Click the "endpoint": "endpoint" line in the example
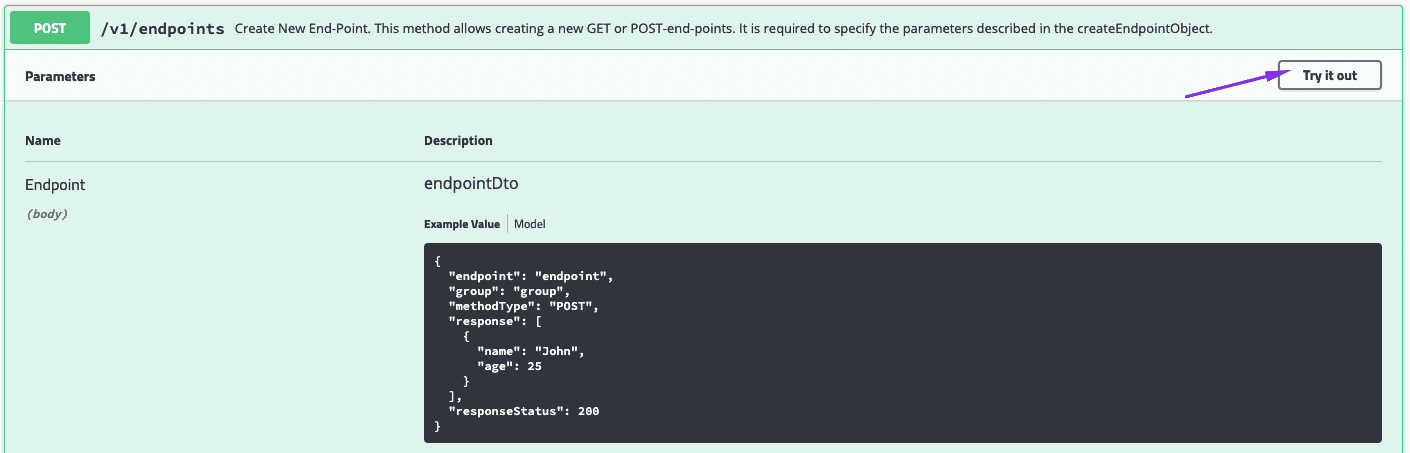The height and width of the screenshot is (453, 1410). point(530,275)
